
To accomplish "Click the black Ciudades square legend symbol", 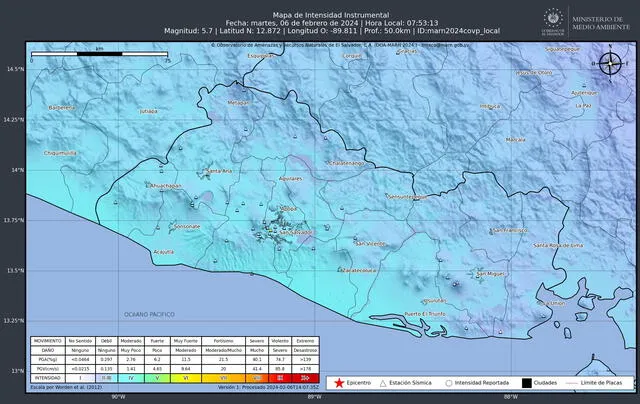I will 525,382.
